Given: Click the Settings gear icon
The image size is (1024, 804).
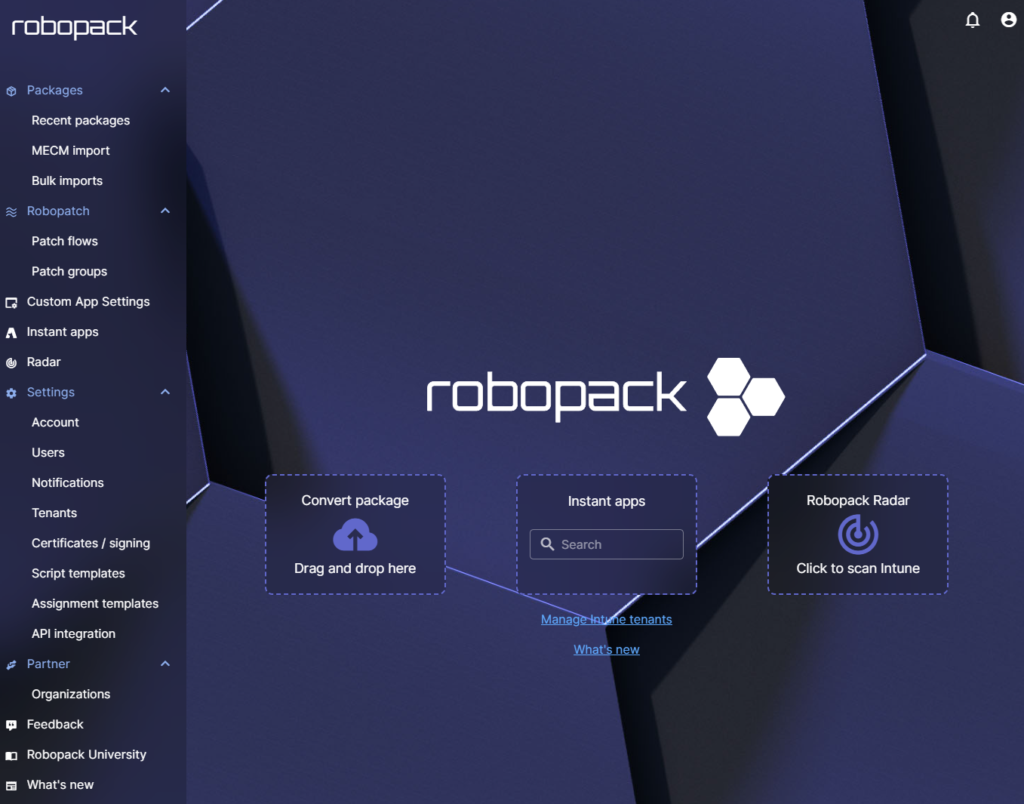Looking at the screenshot, I should pos(12,392).
